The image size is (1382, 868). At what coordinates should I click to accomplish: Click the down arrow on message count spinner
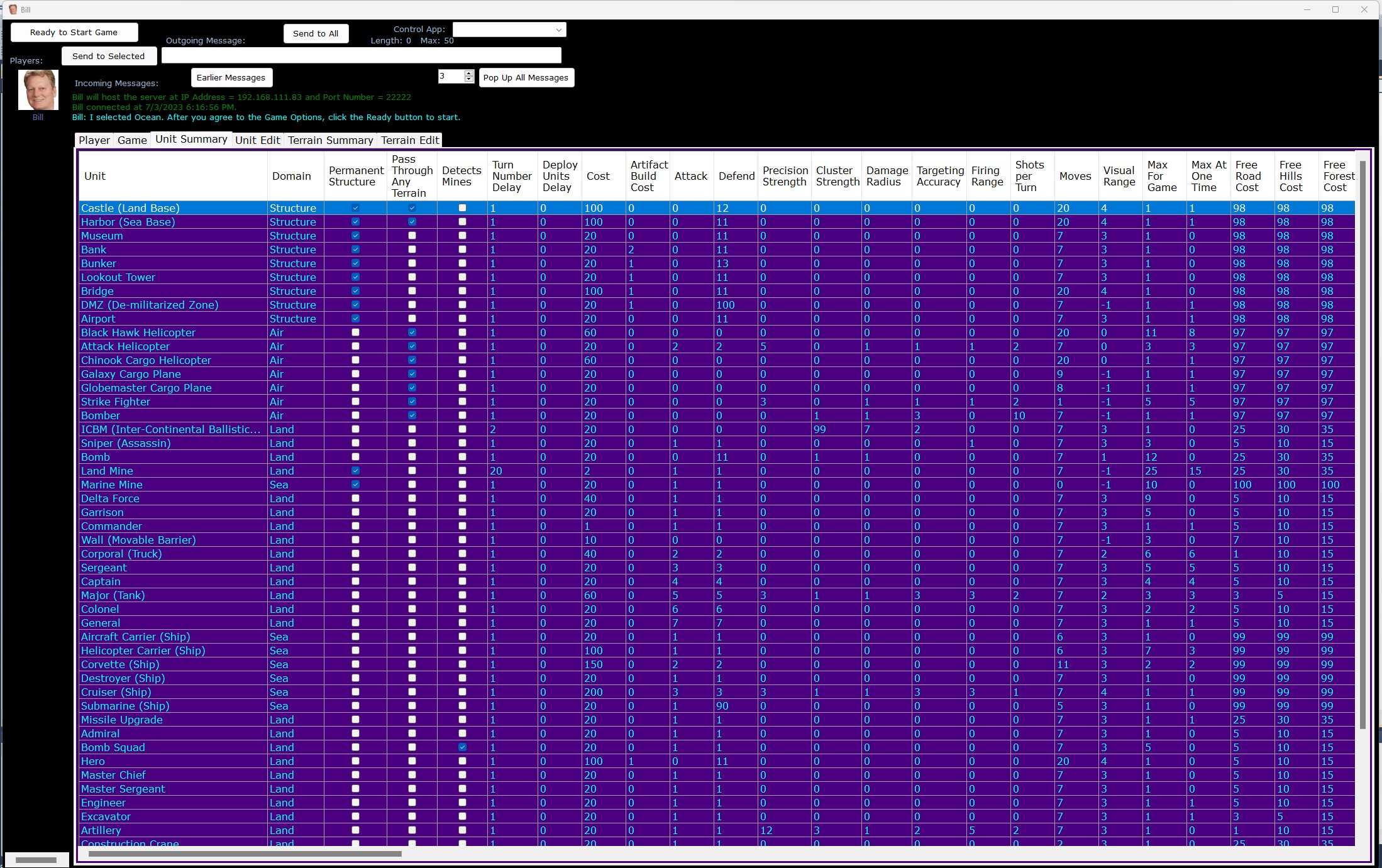tap(469, 80)
